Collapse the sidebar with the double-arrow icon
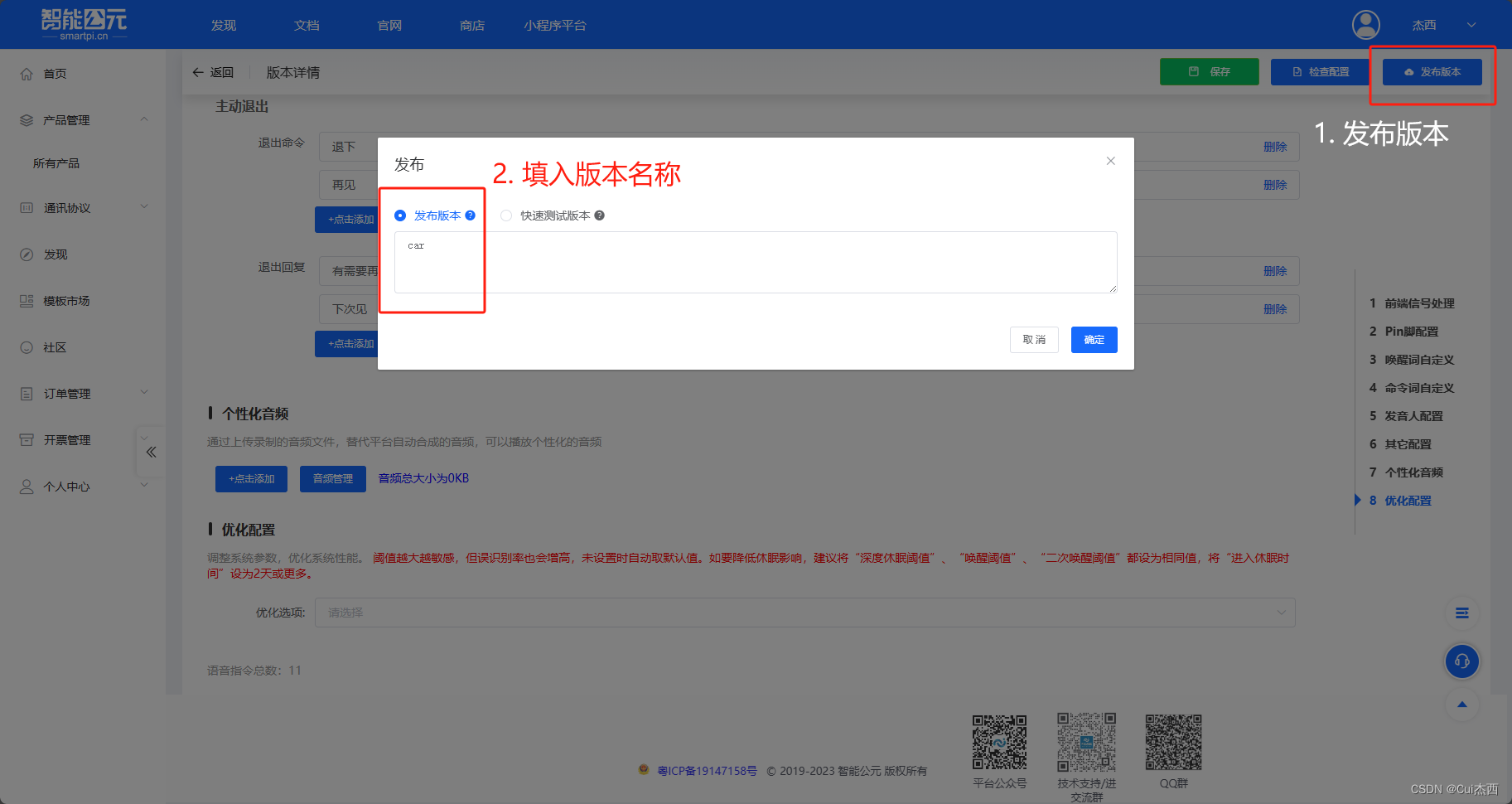 (151, 452)
